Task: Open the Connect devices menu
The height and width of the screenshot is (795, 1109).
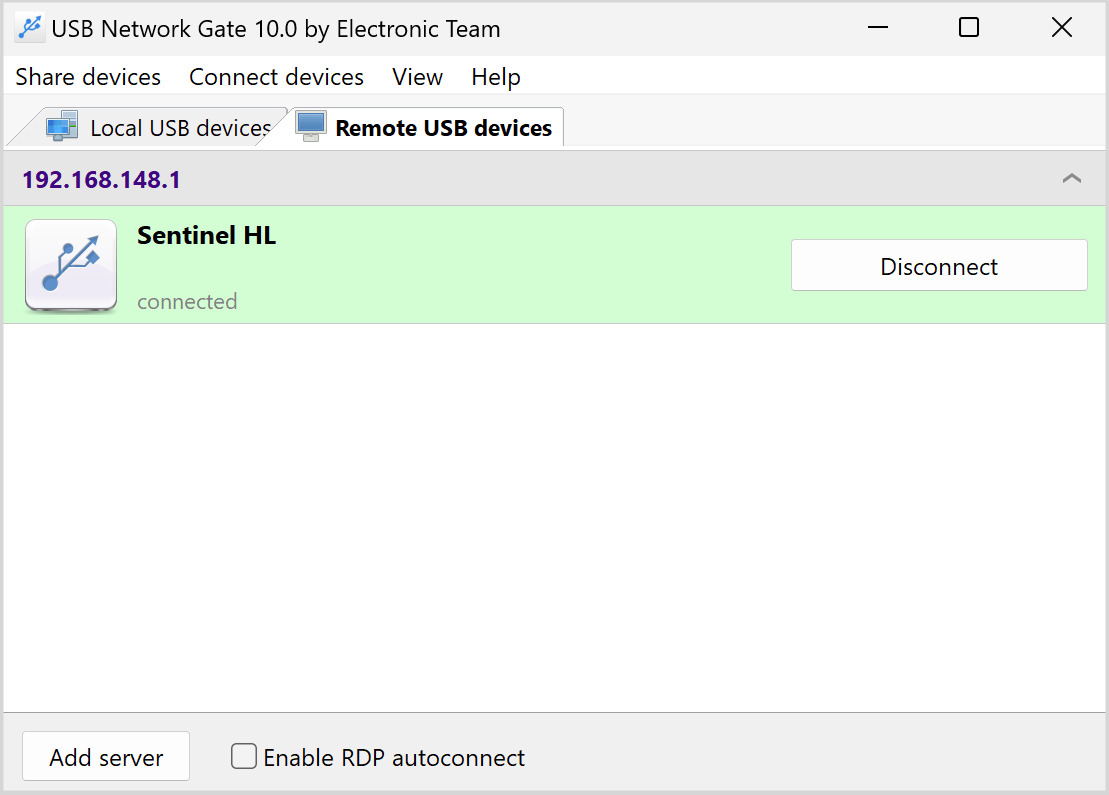Action: tap(276, 77)
